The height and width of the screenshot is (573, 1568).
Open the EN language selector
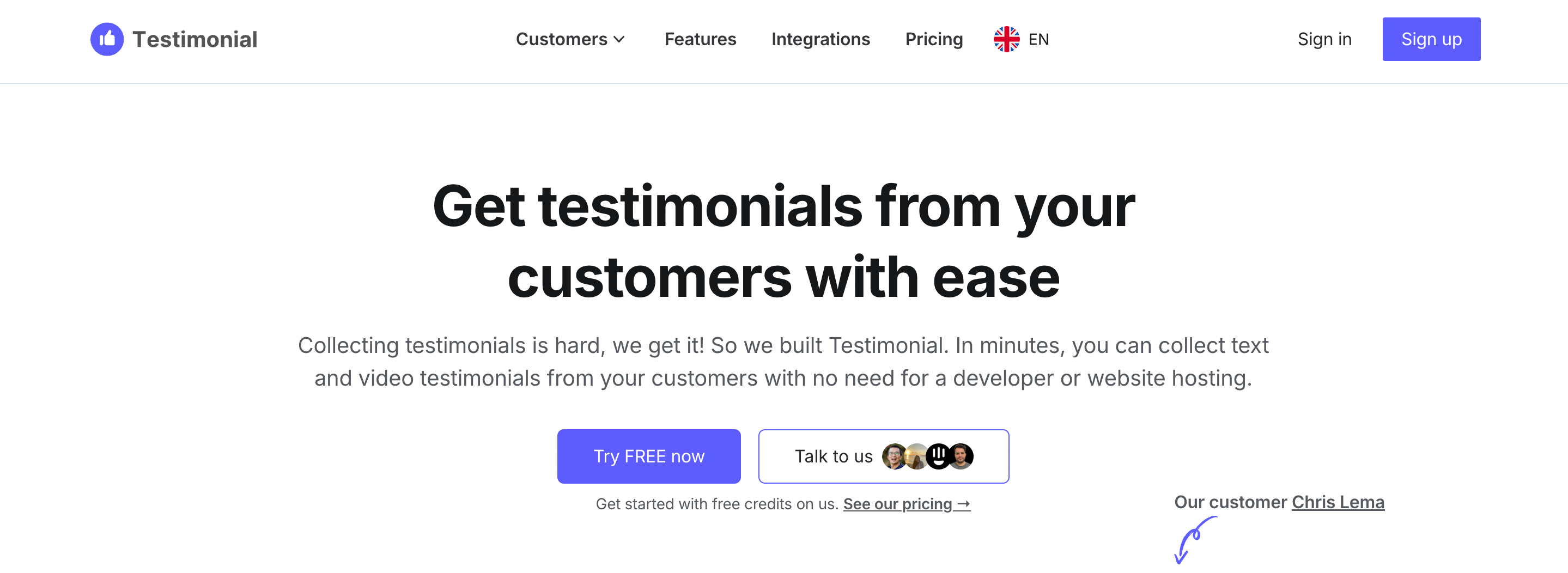(1023, 39)
